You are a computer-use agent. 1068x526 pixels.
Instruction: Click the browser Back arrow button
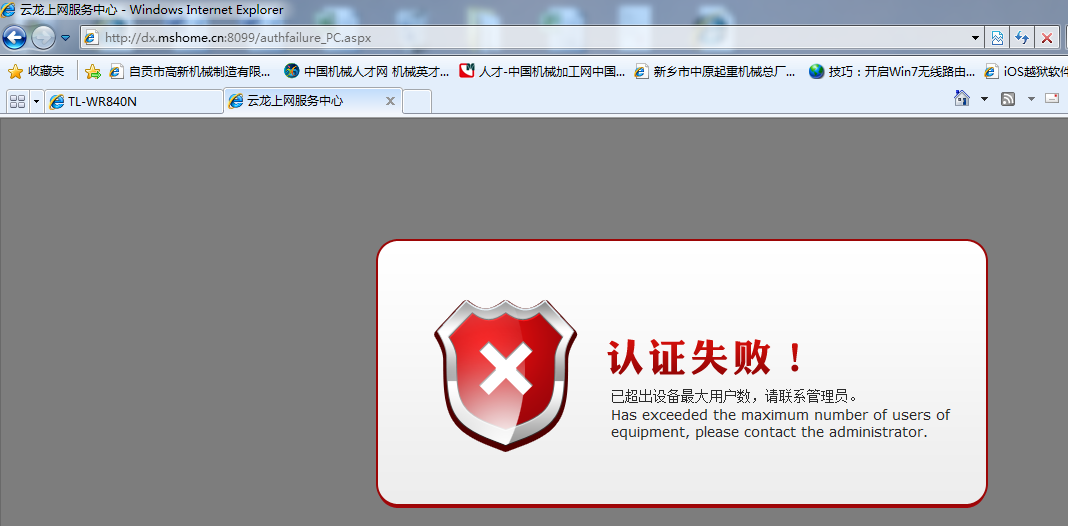point(14,37)
